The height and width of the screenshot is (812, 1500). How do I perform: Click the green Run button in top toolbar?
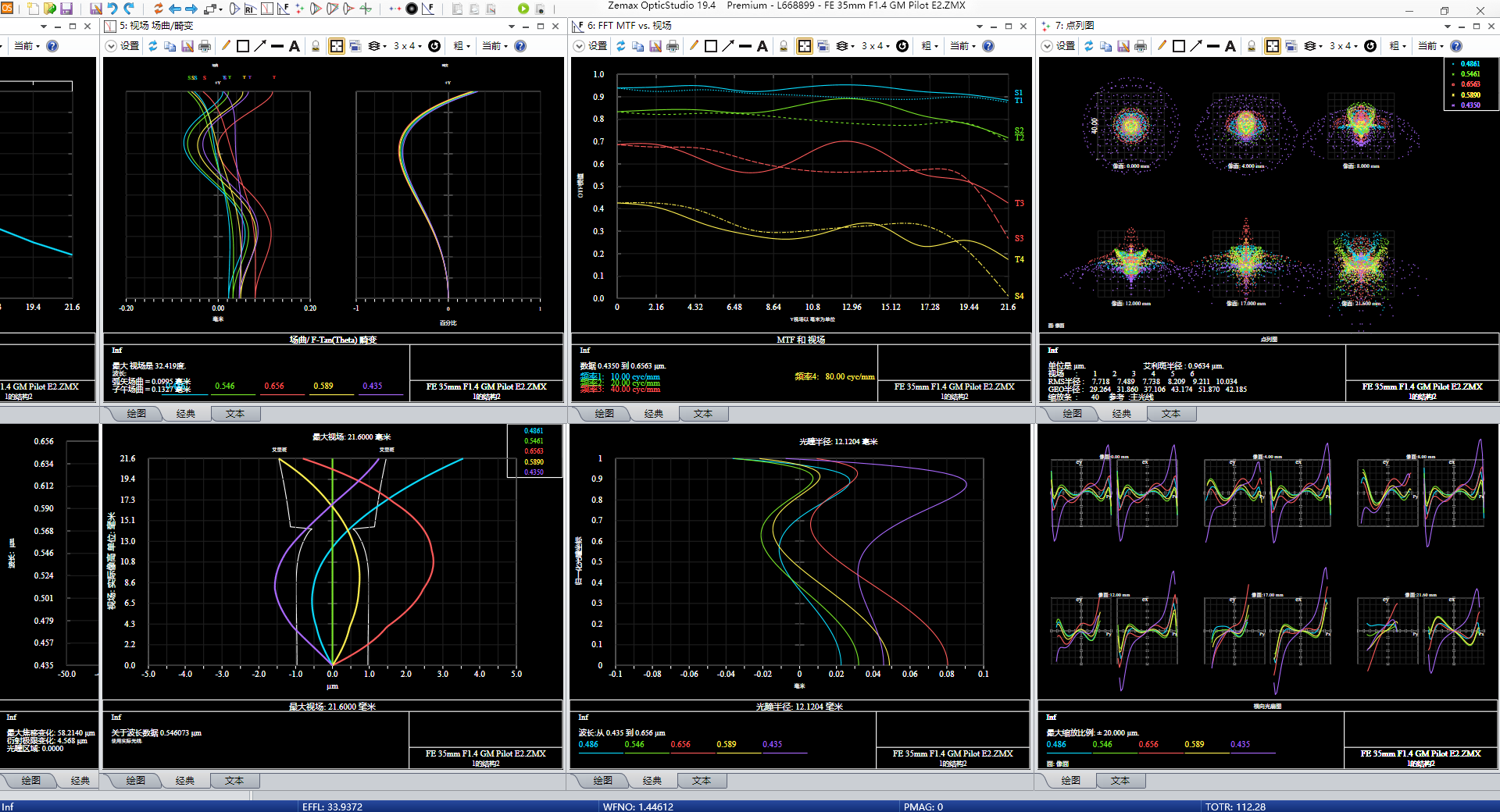(523, 9)
